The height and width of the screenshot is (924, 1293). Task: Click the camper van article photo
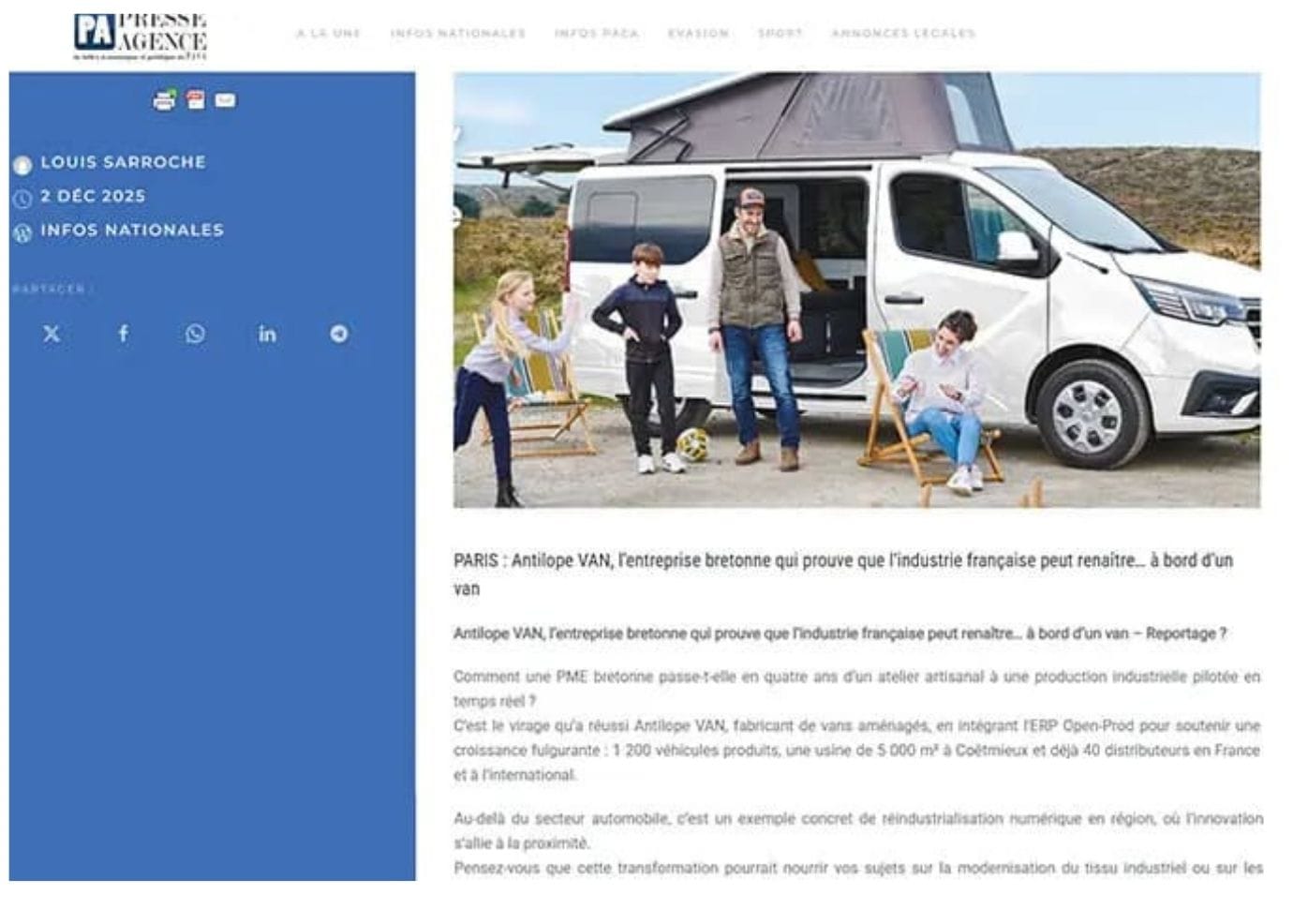coord(856,291)
